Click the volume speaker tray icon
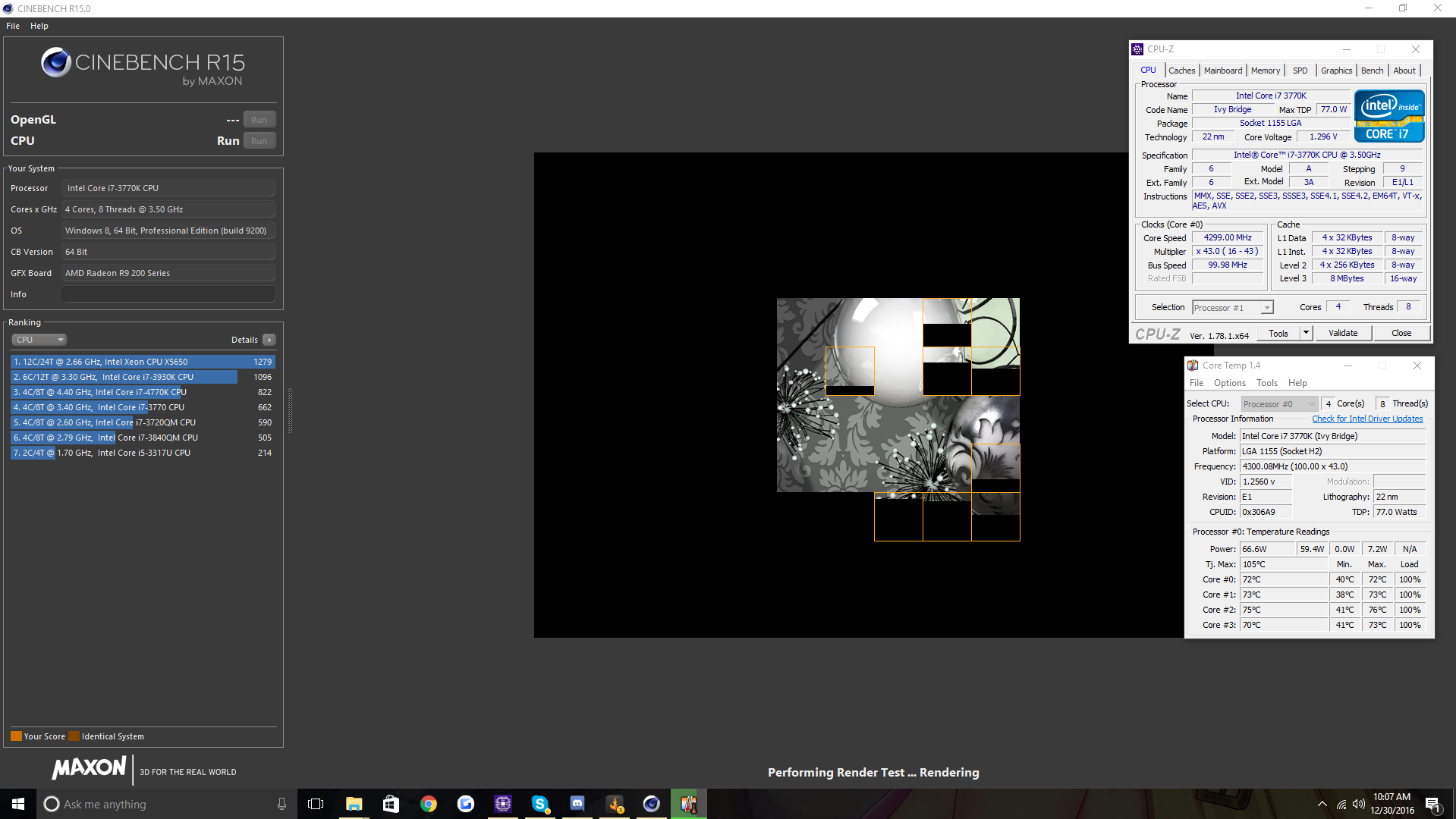Viewport: 1456px width, 819px height. pos(1358,804)
